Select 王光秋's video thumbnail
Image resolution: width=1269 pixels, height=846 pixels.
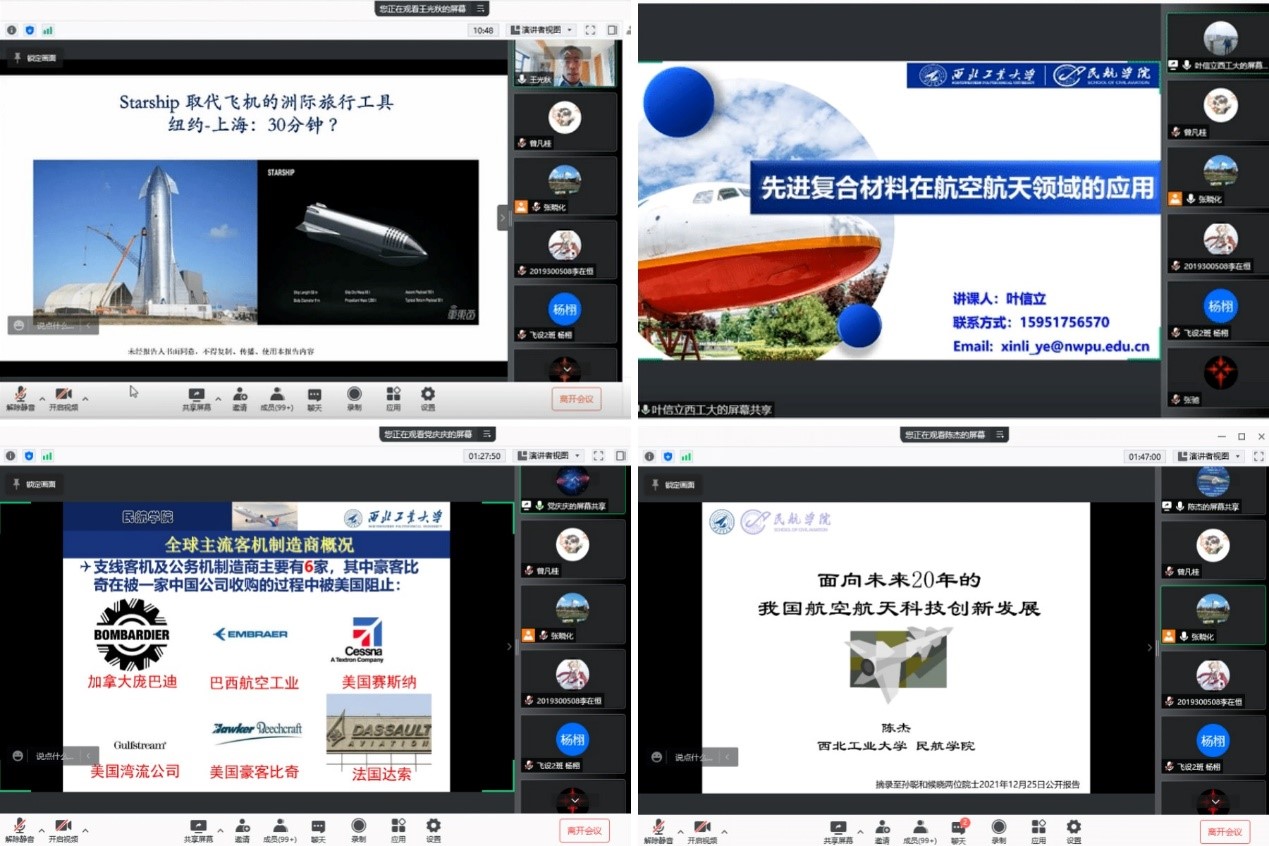pos(565,64)
